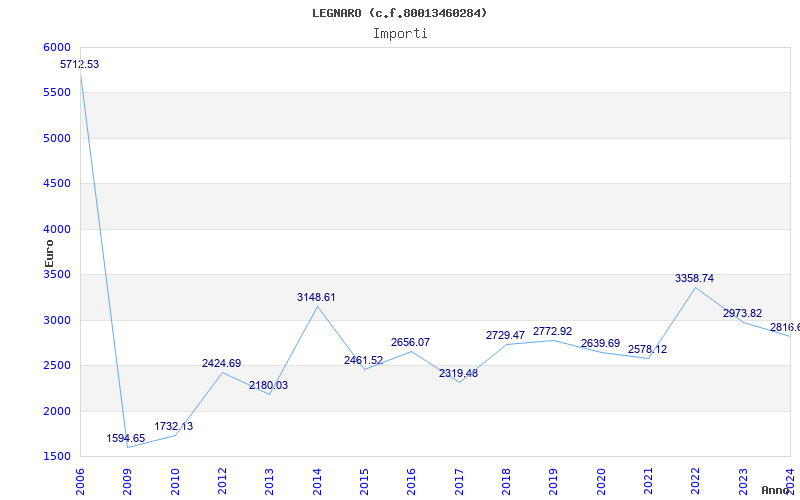Click the 2000 y-axis tick label
This screenshot has width=800, height=500.
click(x=57, y=411)
